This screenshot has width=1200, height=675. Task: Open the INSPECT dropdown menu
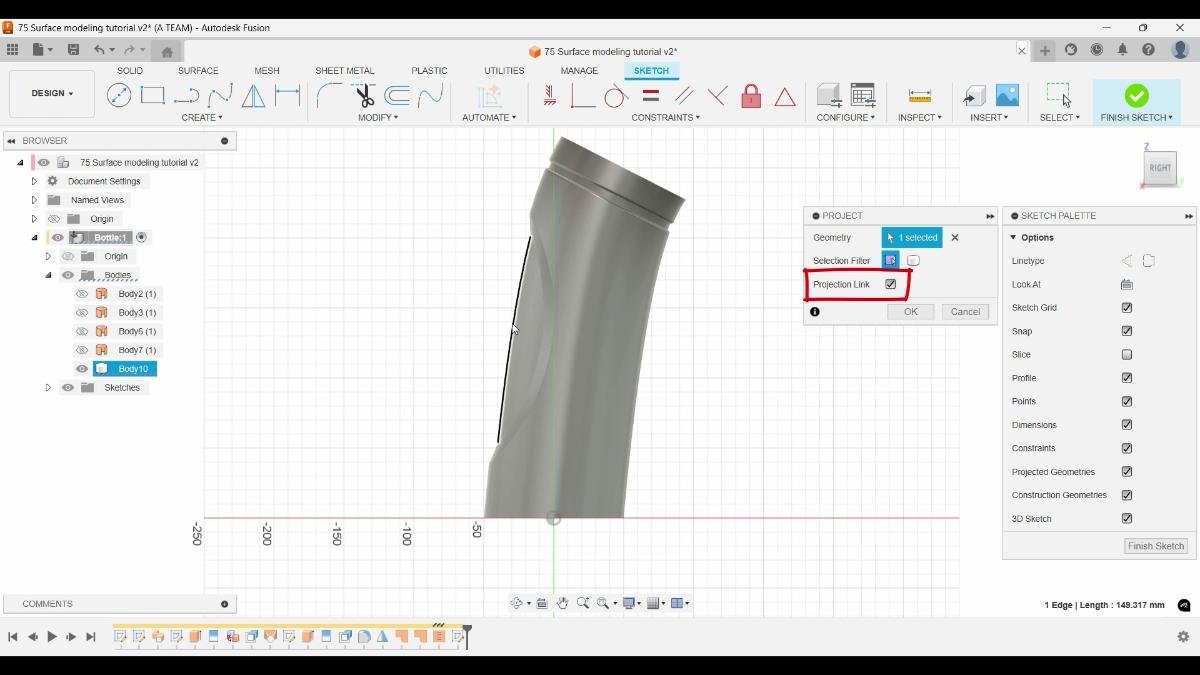coord(920,118)
